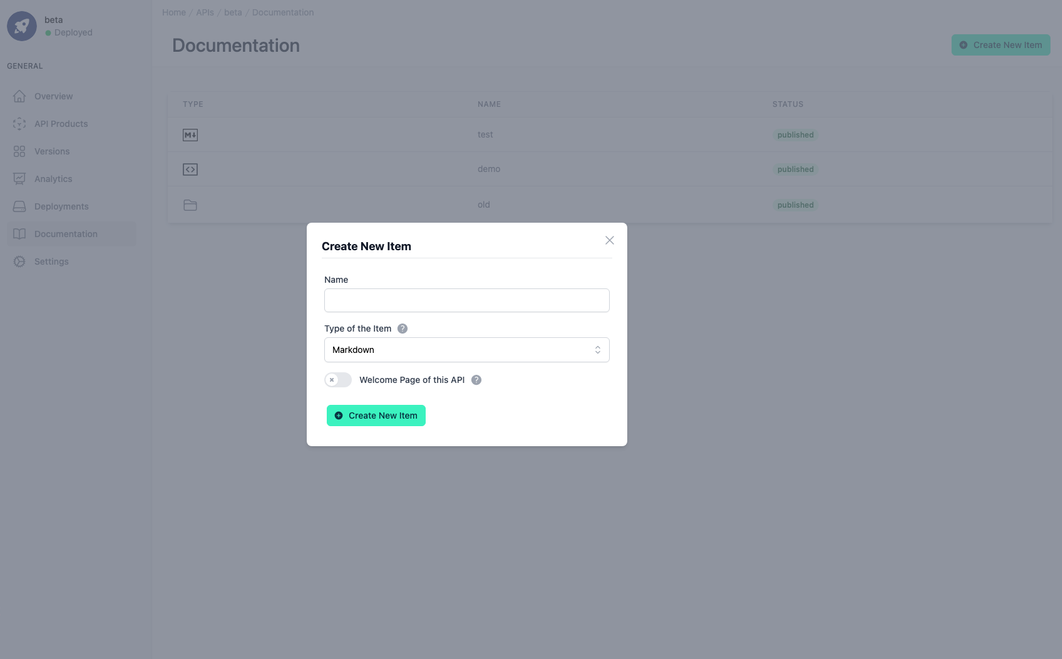The width and height of the screenshot is (1062, 659).
Task: Open Settings via the gear icon
Action: [x=18, y=260]
